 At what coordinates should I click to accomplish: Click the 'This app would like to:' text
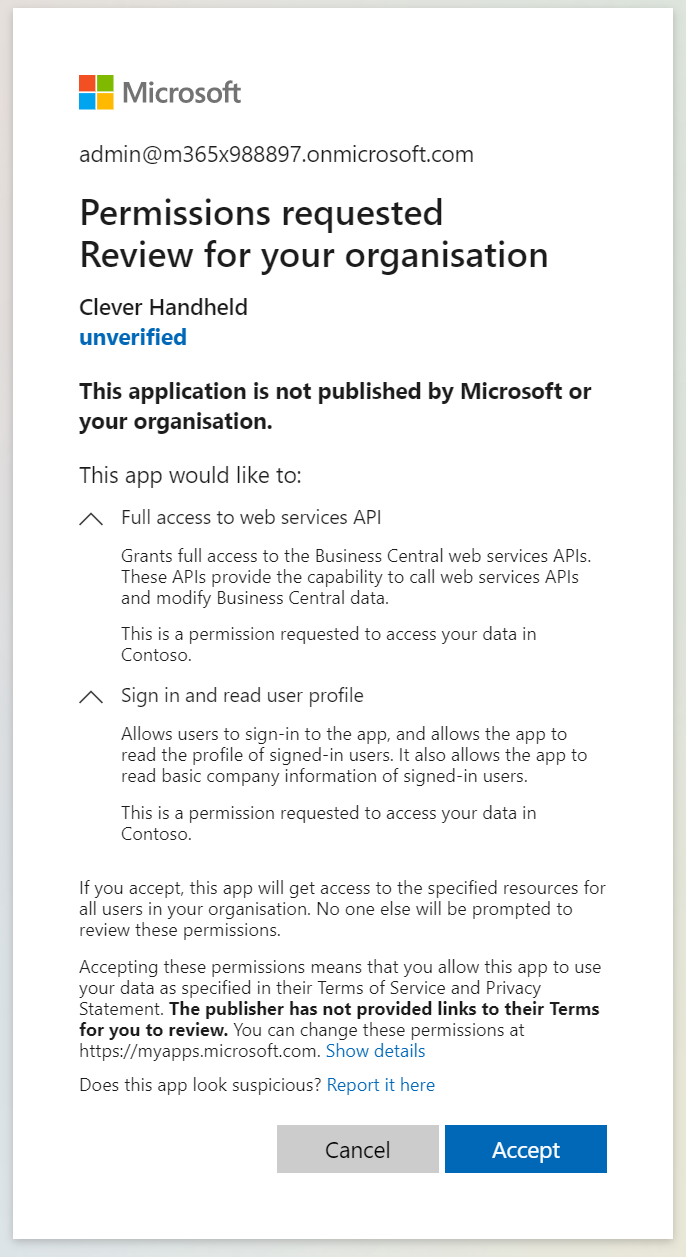(x=190, y=475)
